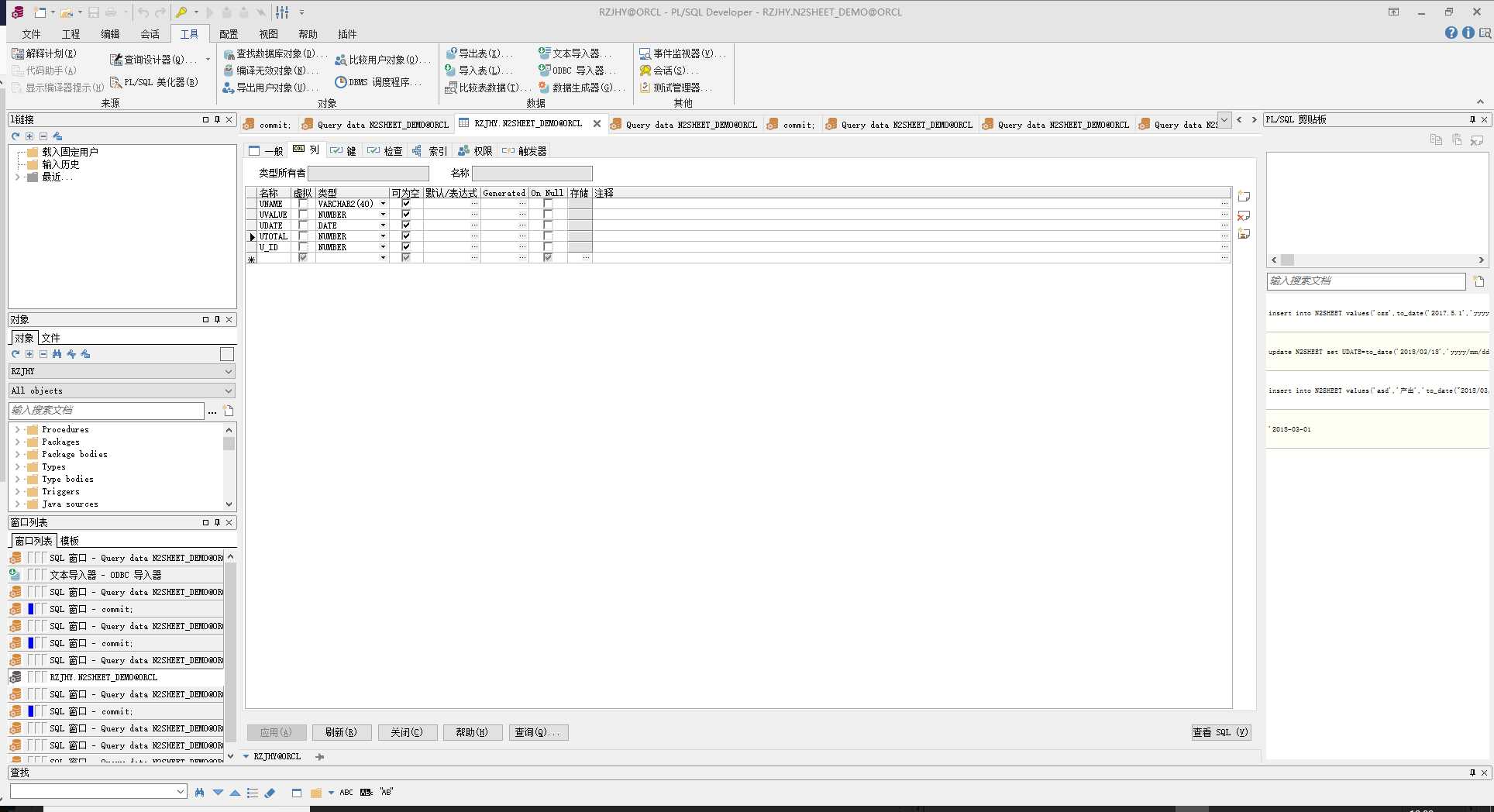Click the 对象 panel search field
Screen dimensions: 1494x812
[x=106, y=411]
